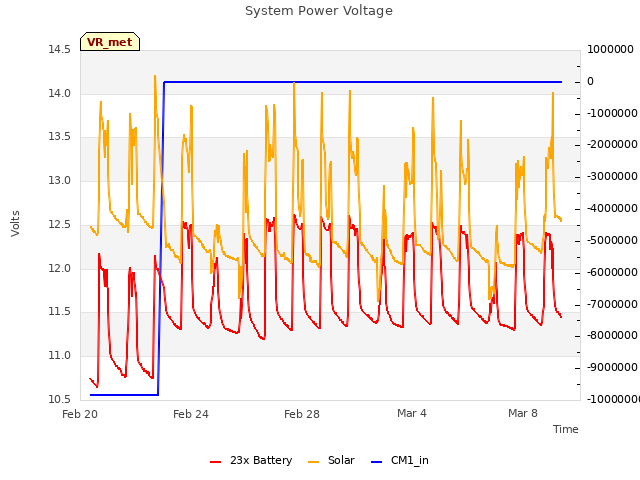
Task: Click the 14.5 left axis value
Action: pos(59,49)
